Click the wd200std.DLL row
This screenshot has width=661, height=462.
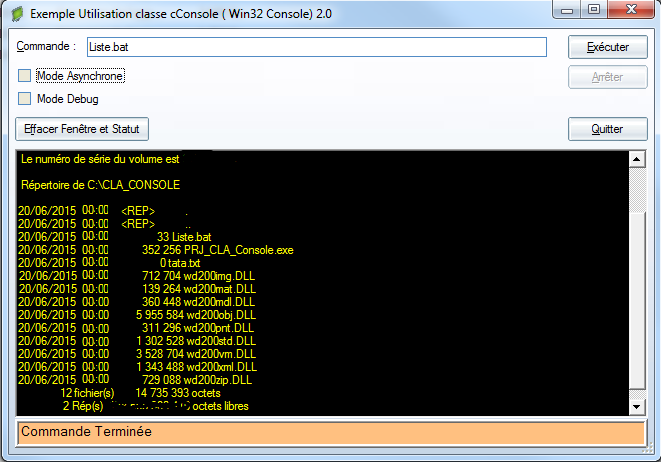pos(137,341)
